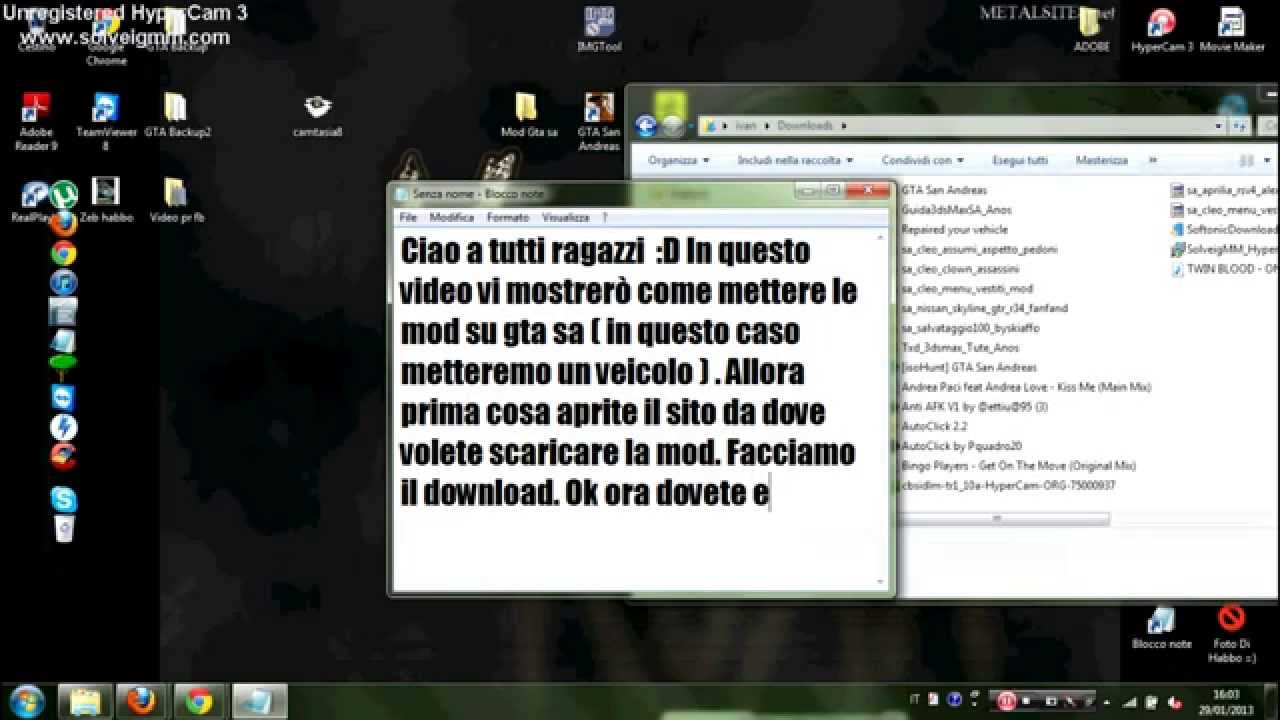Show more Explorer toolbar commands chevron

tap(1152, 160)
